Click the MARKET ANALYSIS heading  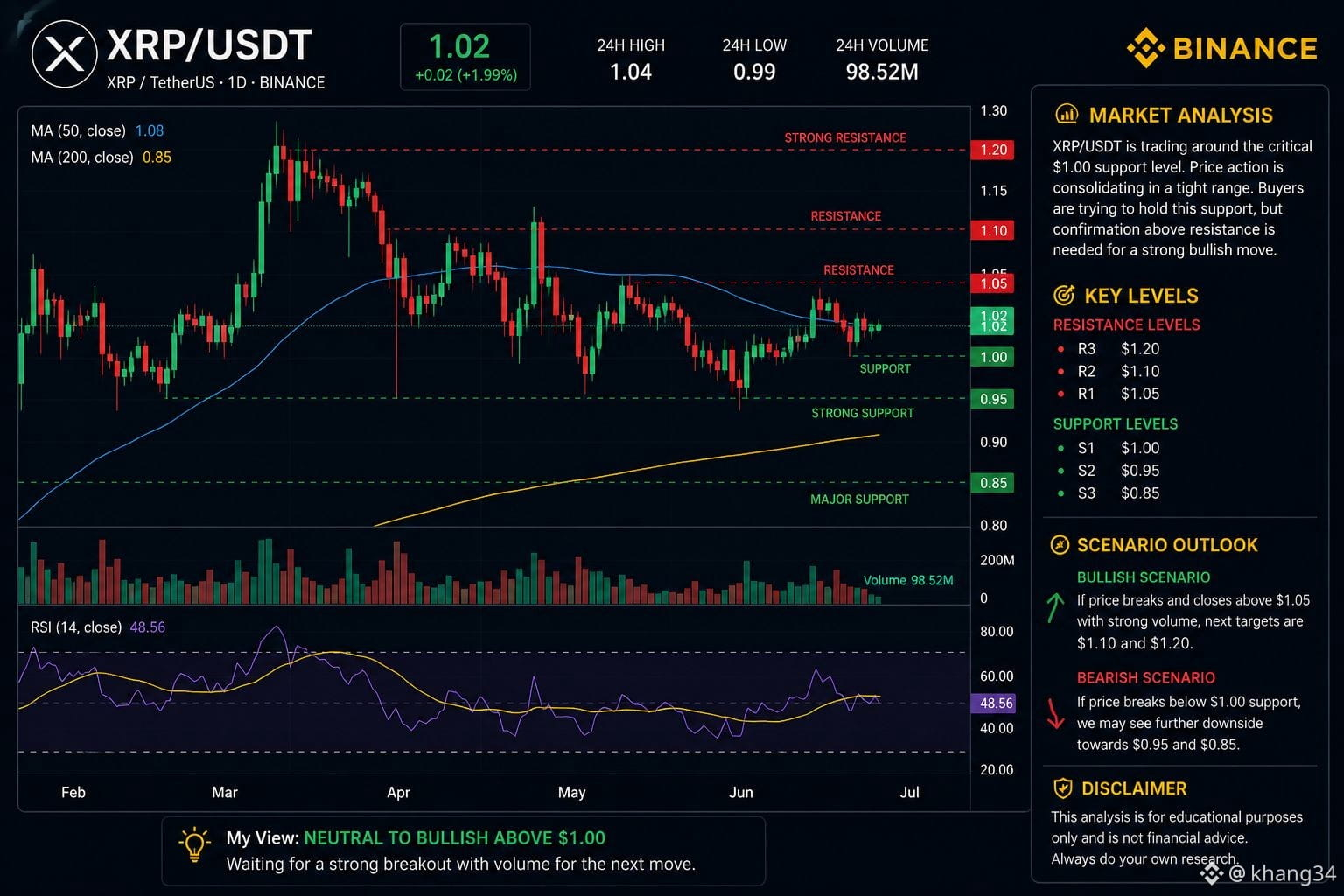coord(1181,115)
